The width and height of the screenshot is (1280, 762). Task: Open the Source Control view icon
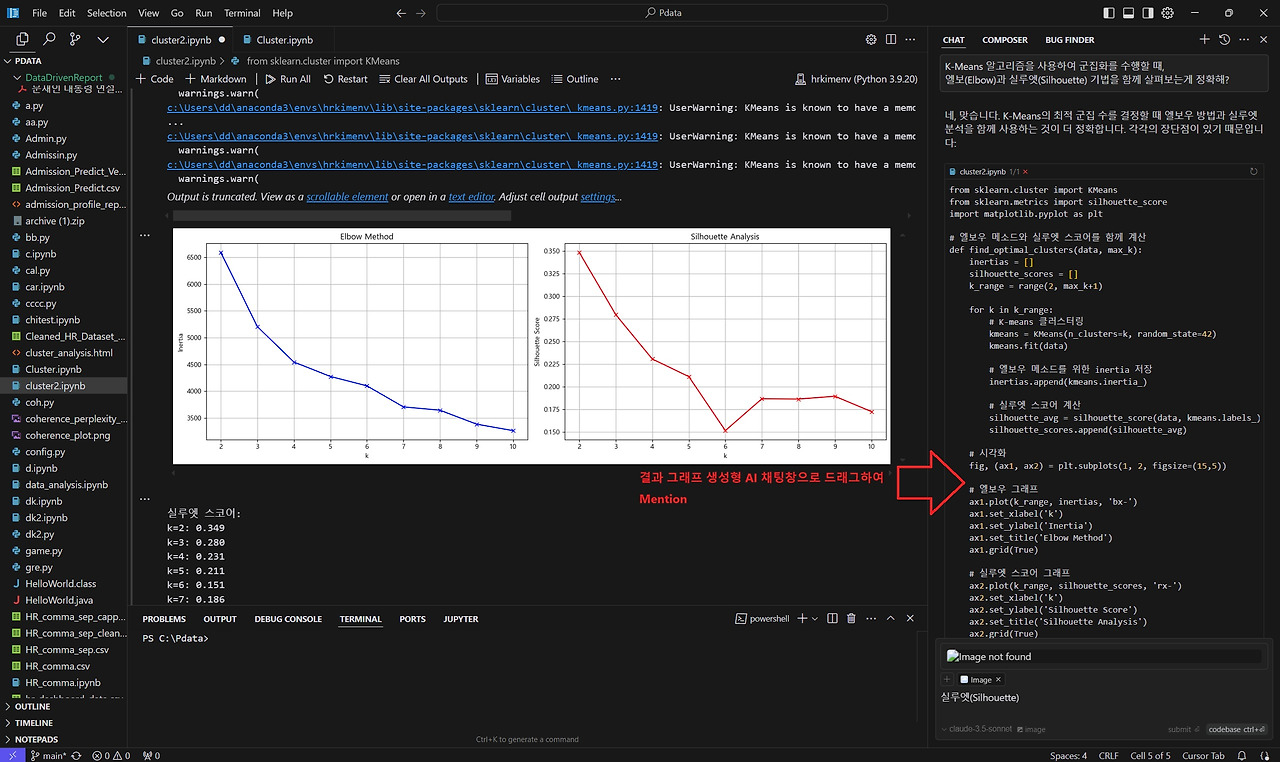(x=75, y=40)
